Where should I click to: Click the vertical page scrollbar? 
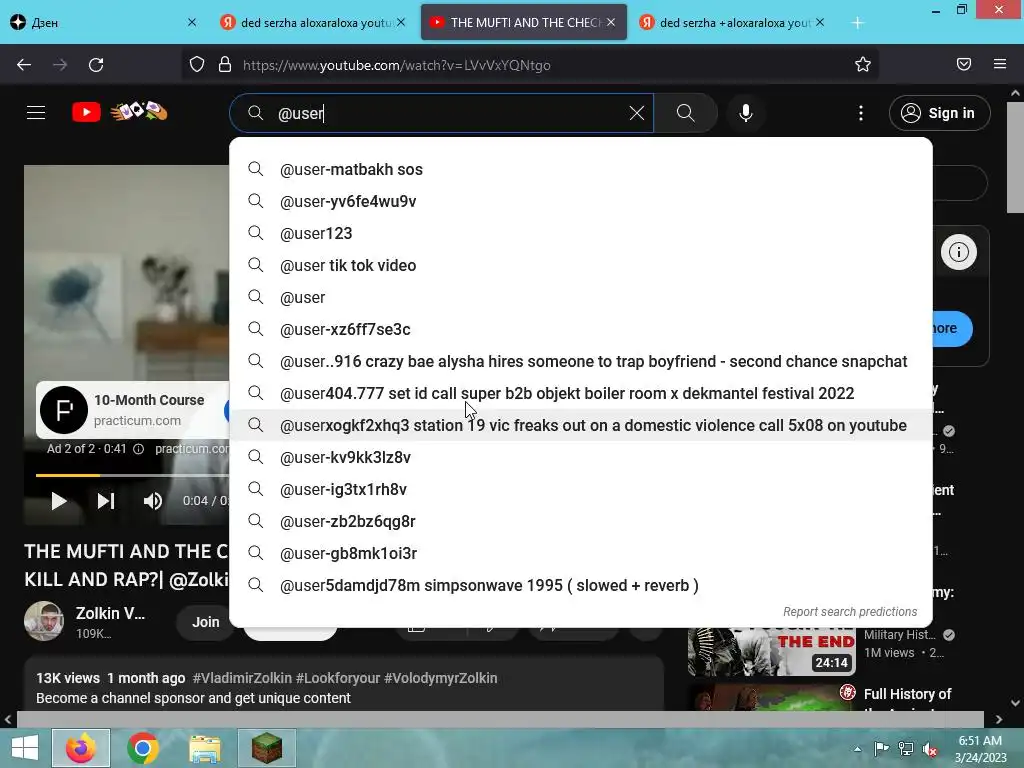pos(1015,157)
